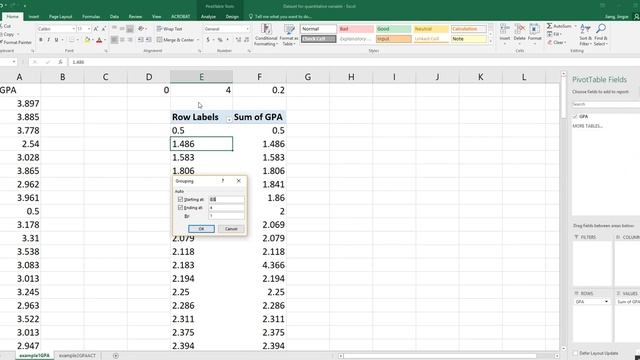Open the Design tab
This screenshot has height=360, width=640.
point(232,17)
